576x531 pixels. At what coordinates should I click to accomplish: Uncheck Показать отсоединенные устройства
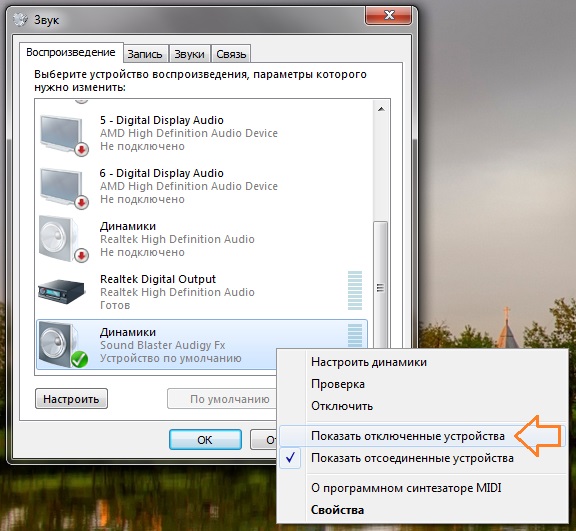pos(422,458)
